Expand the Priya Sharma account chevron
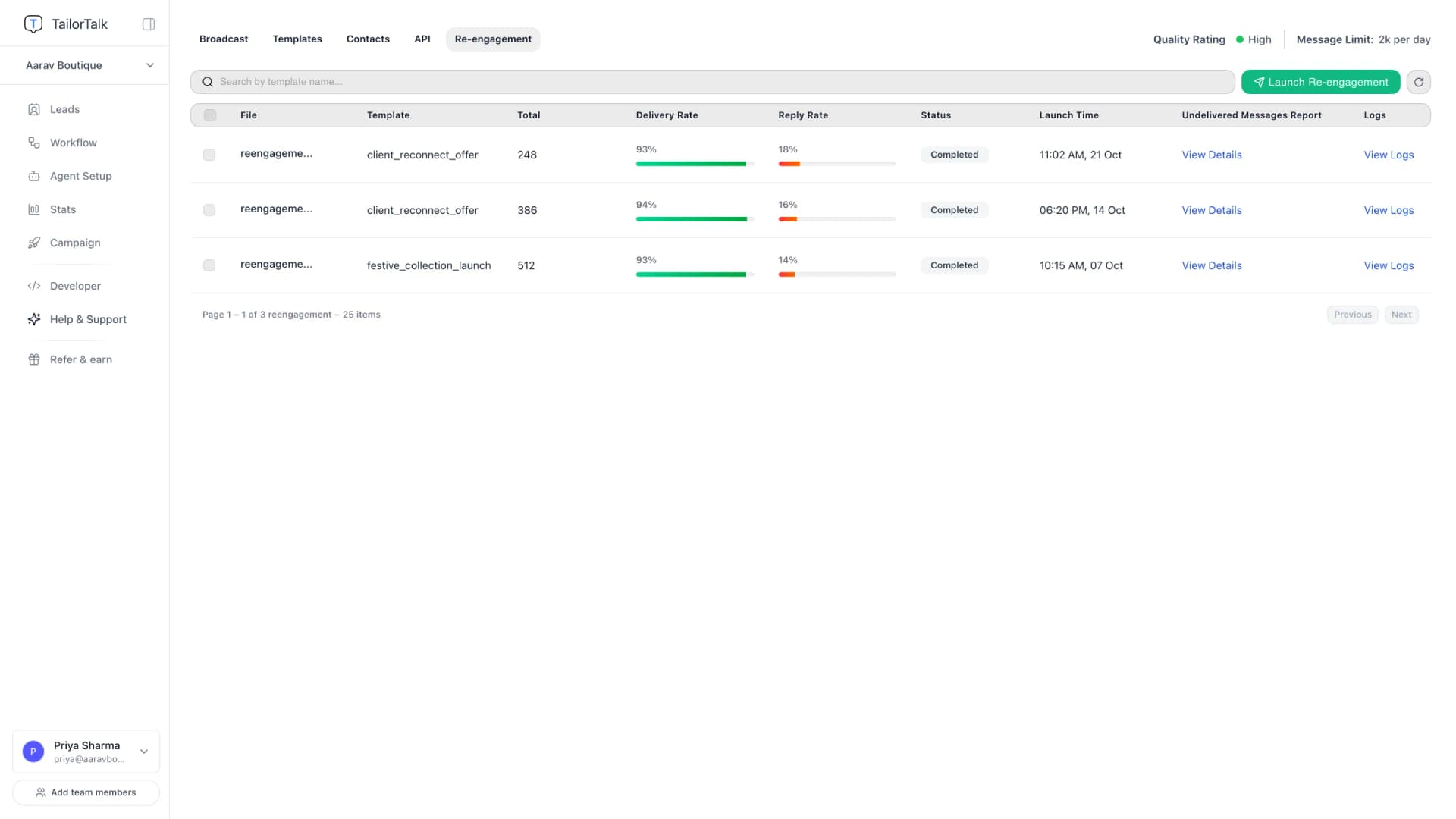The image size is (1456, 819). [144, 752]
